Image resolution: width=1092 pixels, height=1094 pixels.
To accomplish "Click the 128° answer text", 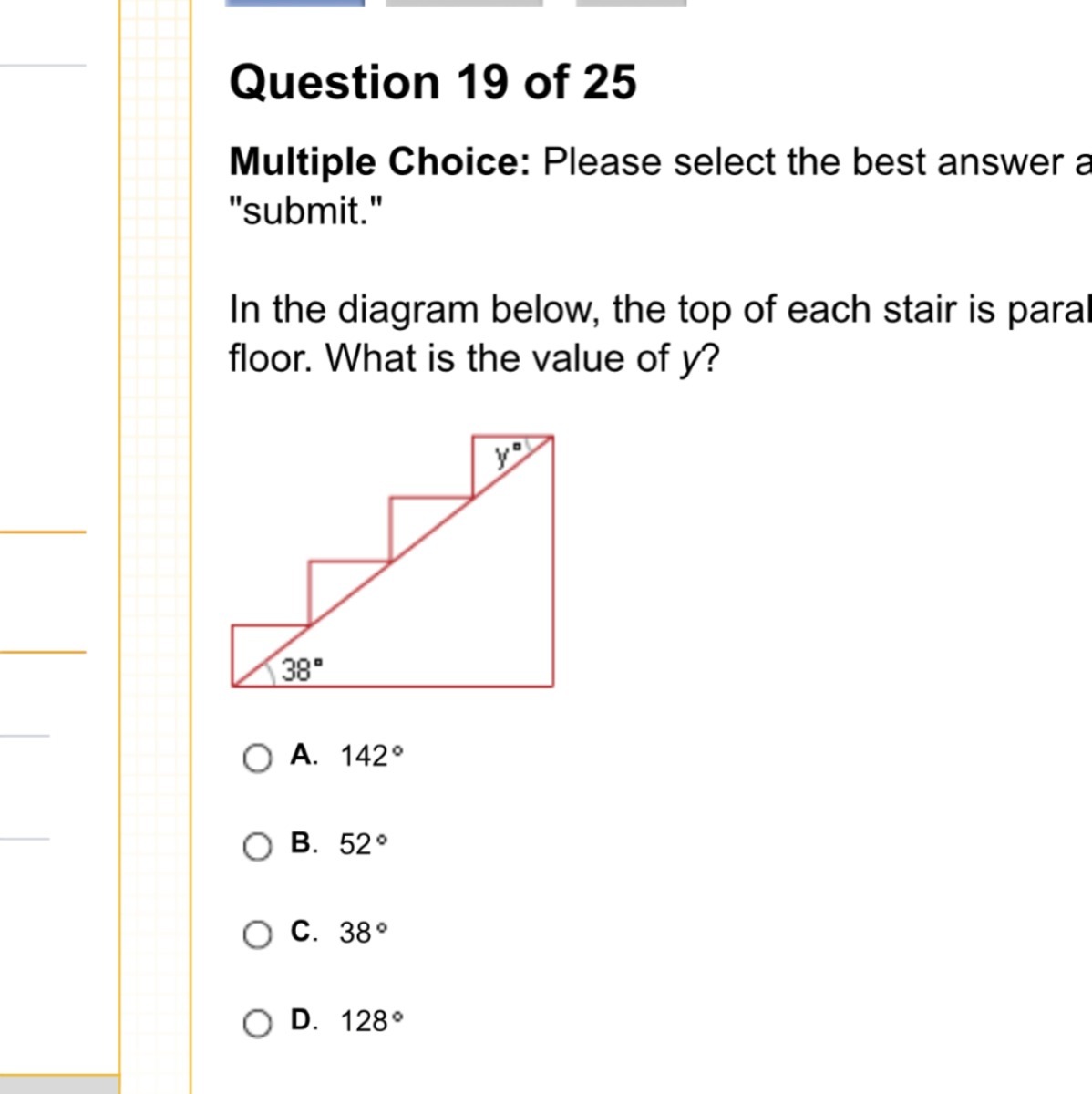I will 371,1021.
